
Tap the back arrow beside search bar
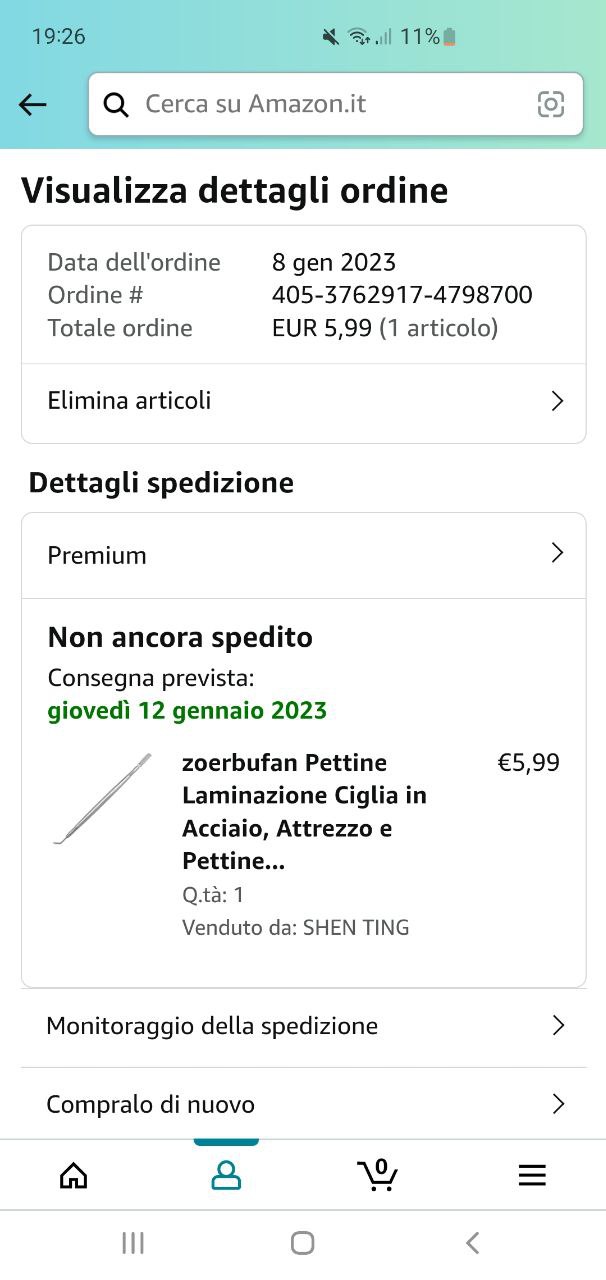[33, 104]
